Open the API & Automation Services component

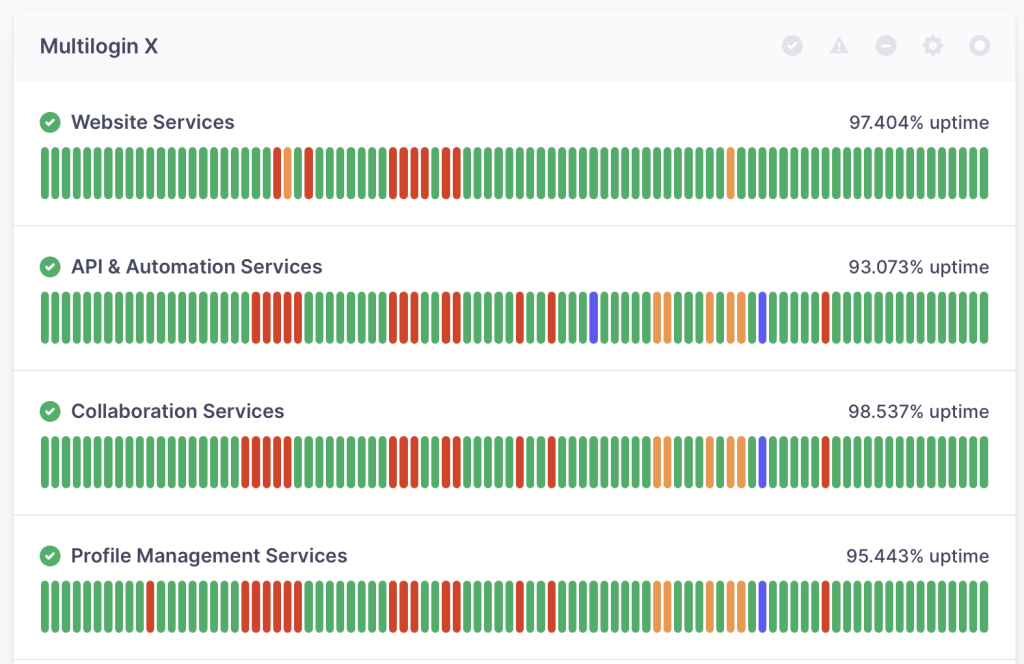click(x=196, y=267)
